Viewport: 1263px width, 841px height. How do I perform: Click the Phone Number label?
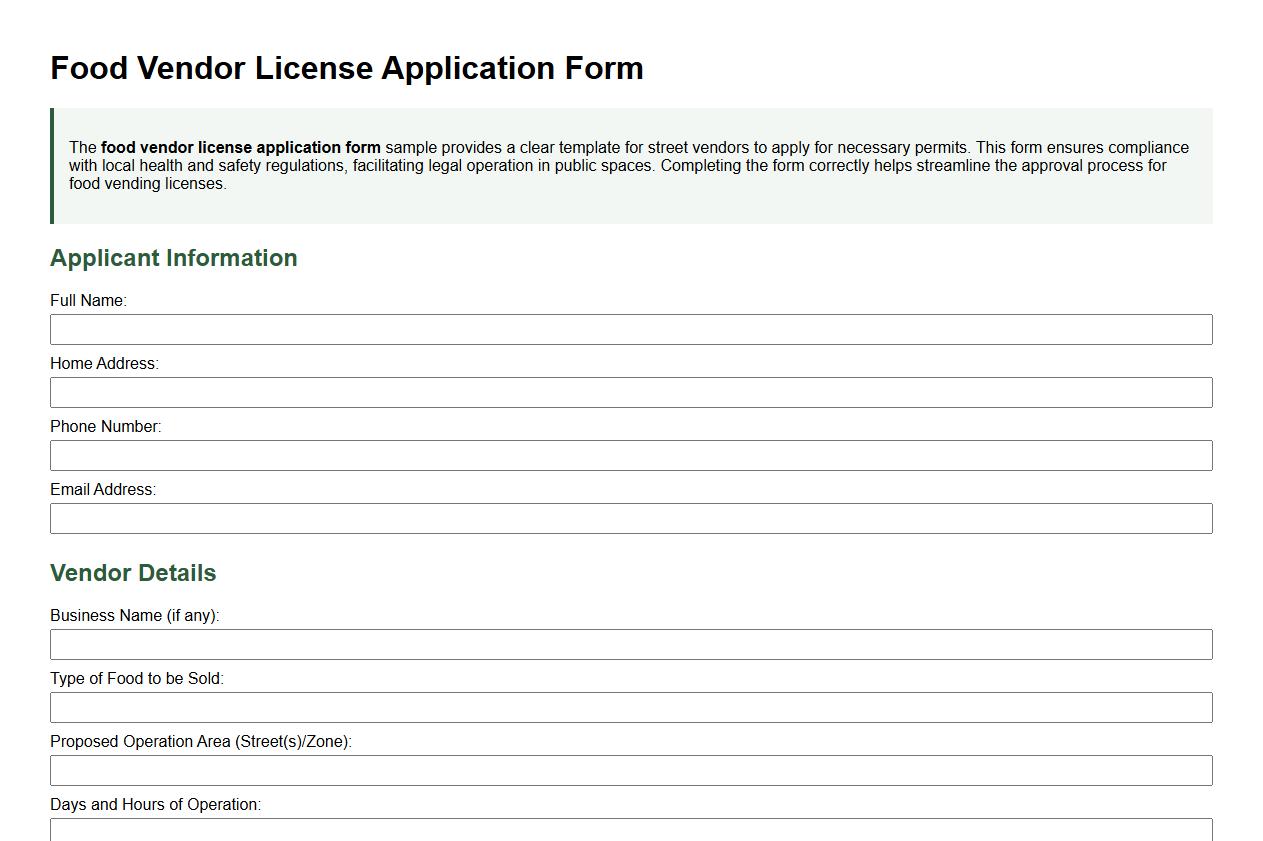tap(104, 426)
